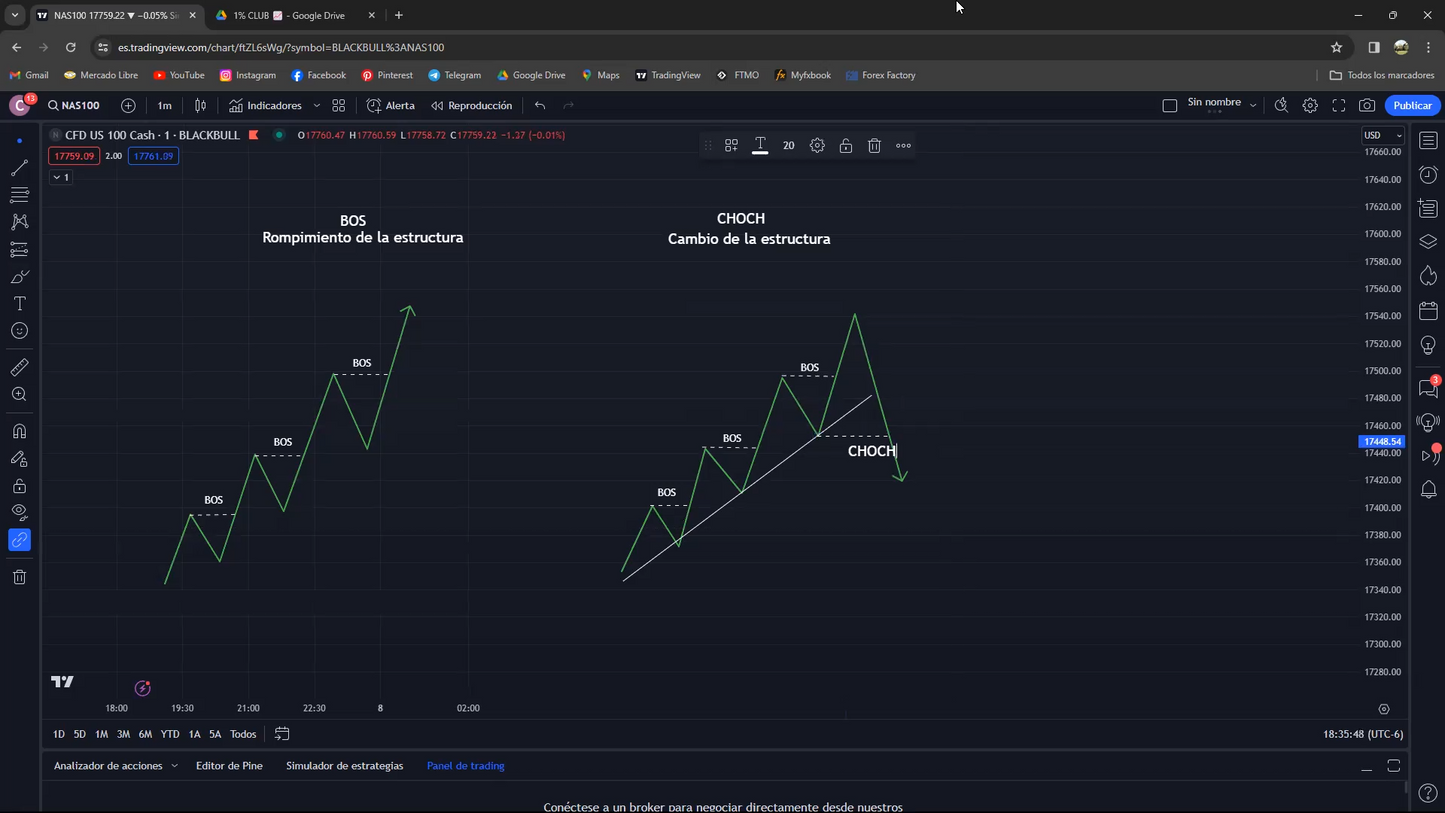Toggle stay in drawing mode
1445x813 pixels.
(x=19, y=459)
